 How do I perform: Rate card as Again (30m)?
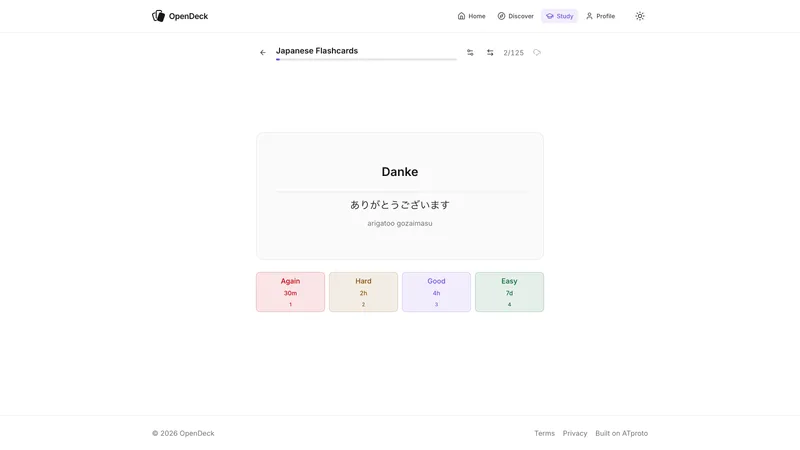(290, 292)
